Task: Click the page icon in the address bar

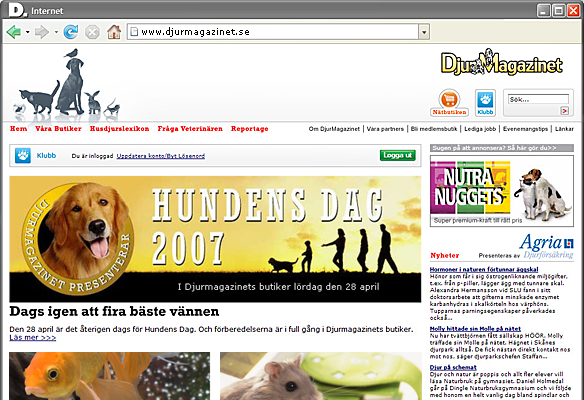Action: click(x=134, y=32)
